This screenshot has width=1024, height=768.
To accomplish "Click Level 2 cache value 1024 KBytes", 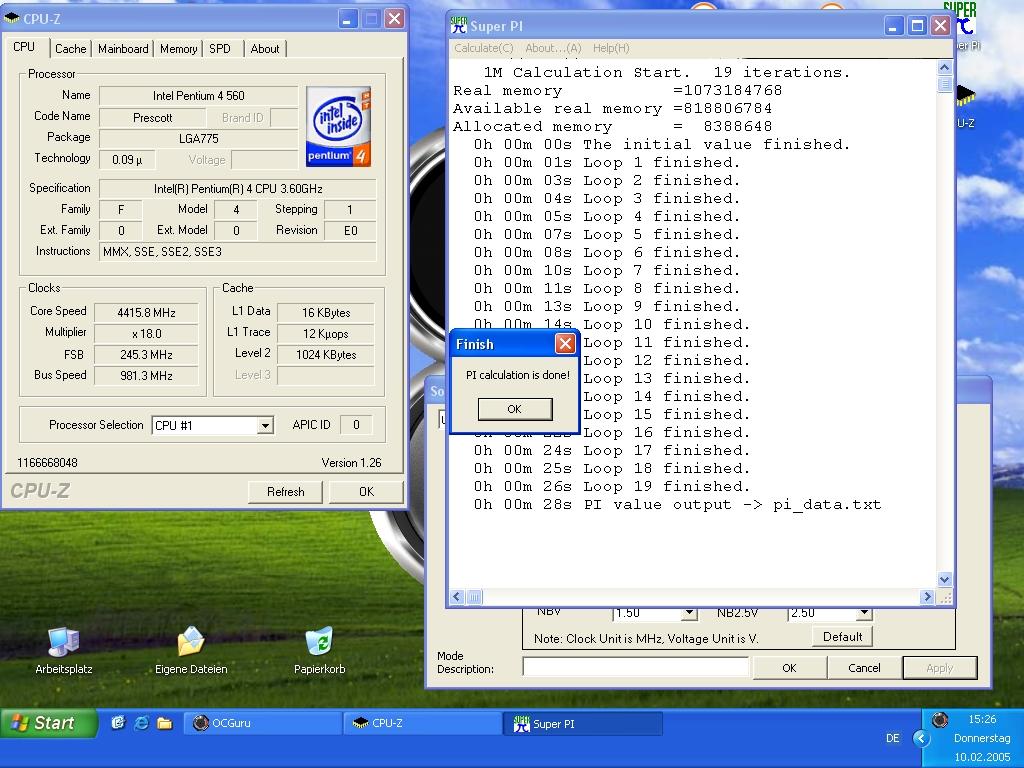I will click(x=326, y=355).
